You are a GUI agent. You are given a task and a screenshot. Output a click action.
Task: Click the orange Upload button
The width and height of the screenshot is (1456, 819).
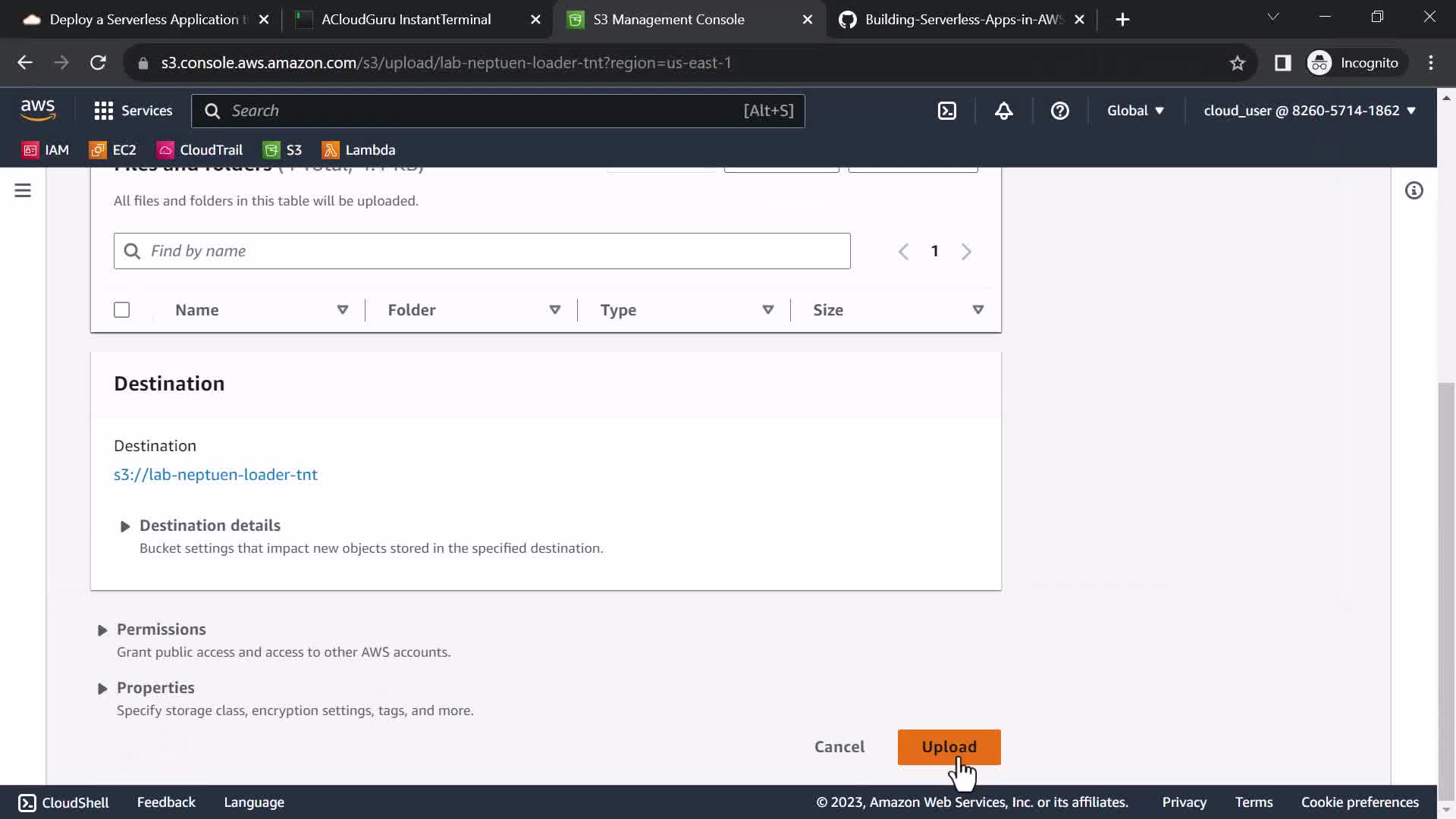(x=948, y=747)
